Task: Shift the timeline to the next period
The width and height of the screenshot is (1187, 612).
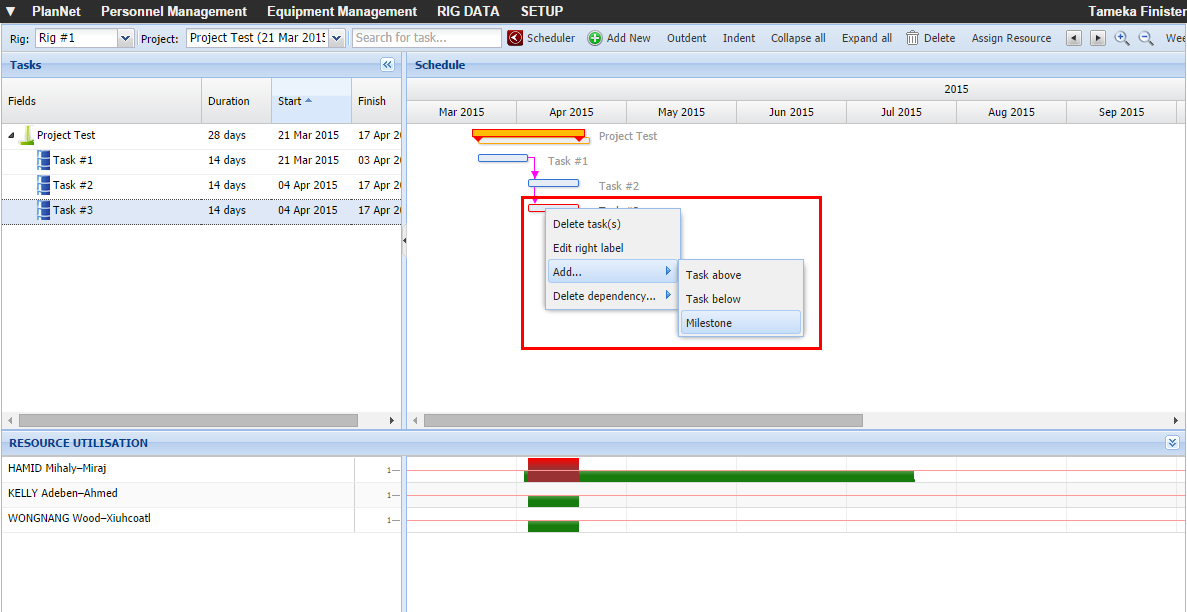Action: coord(1097,38)
